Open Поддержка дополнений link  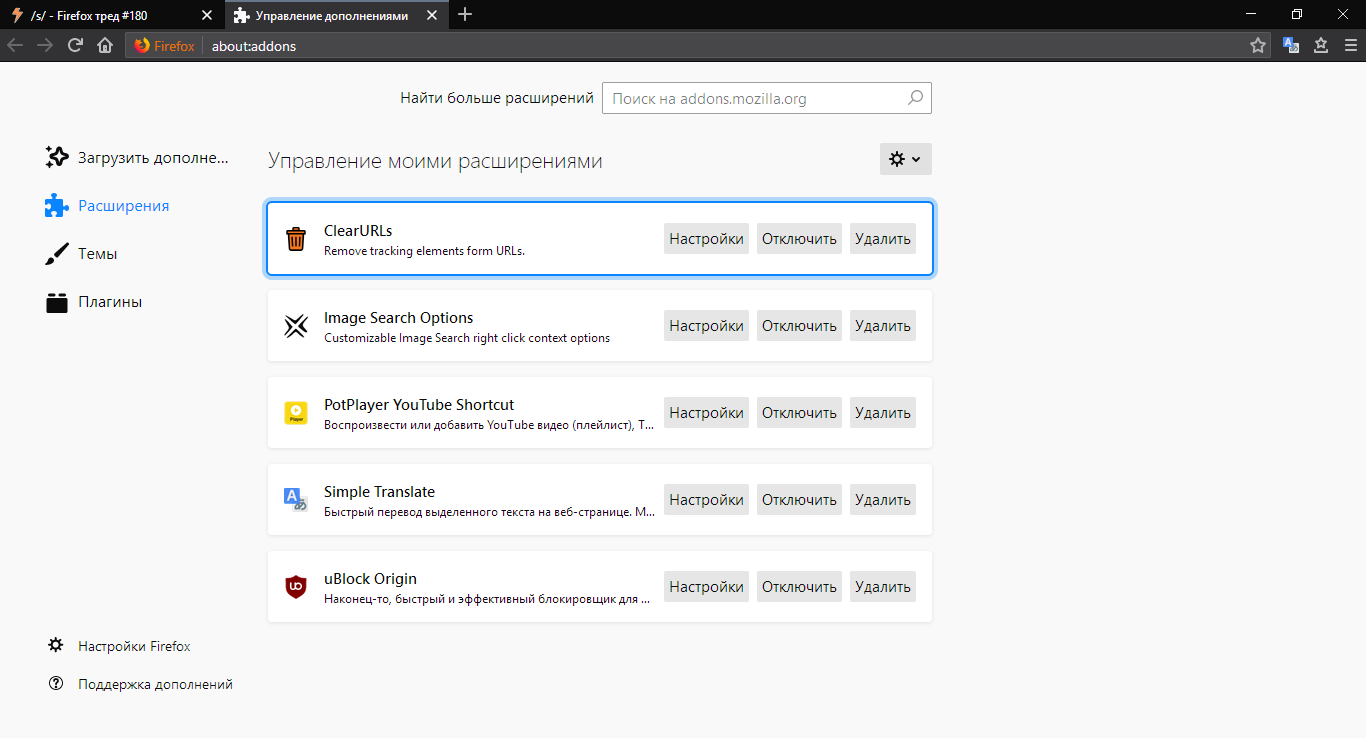point(155,684)
